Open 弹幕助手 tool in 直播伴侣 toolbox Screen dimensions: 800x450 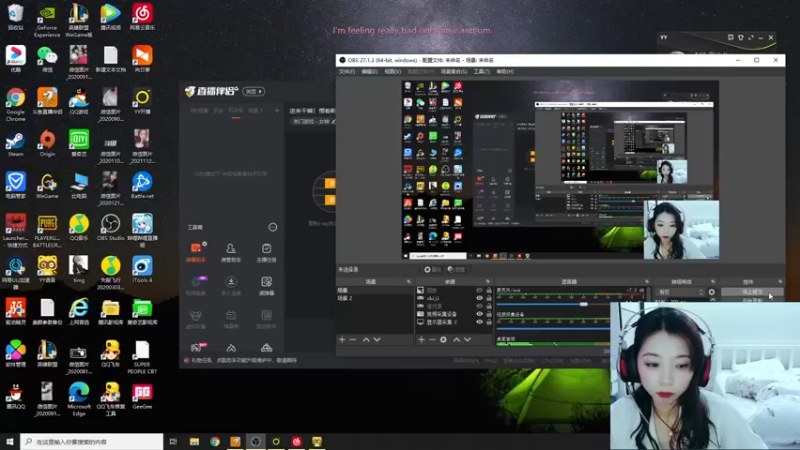pos(196,252)
